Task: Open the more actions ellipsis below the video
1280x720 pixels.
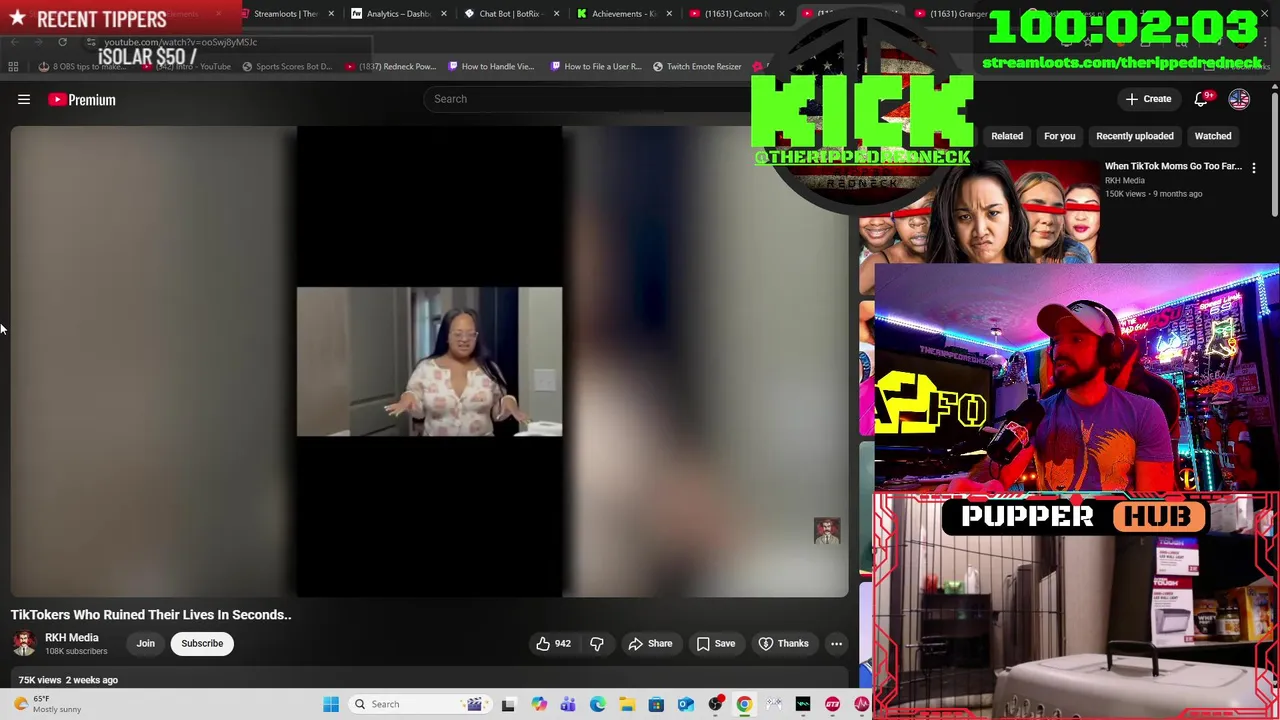Action: point(836,643)
